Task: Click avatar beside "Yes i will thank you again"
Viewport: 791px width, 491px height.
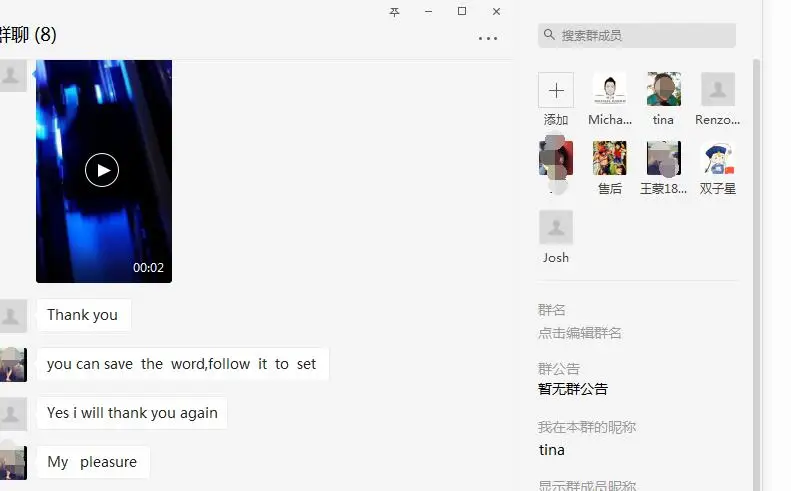Action: [12, 414]
